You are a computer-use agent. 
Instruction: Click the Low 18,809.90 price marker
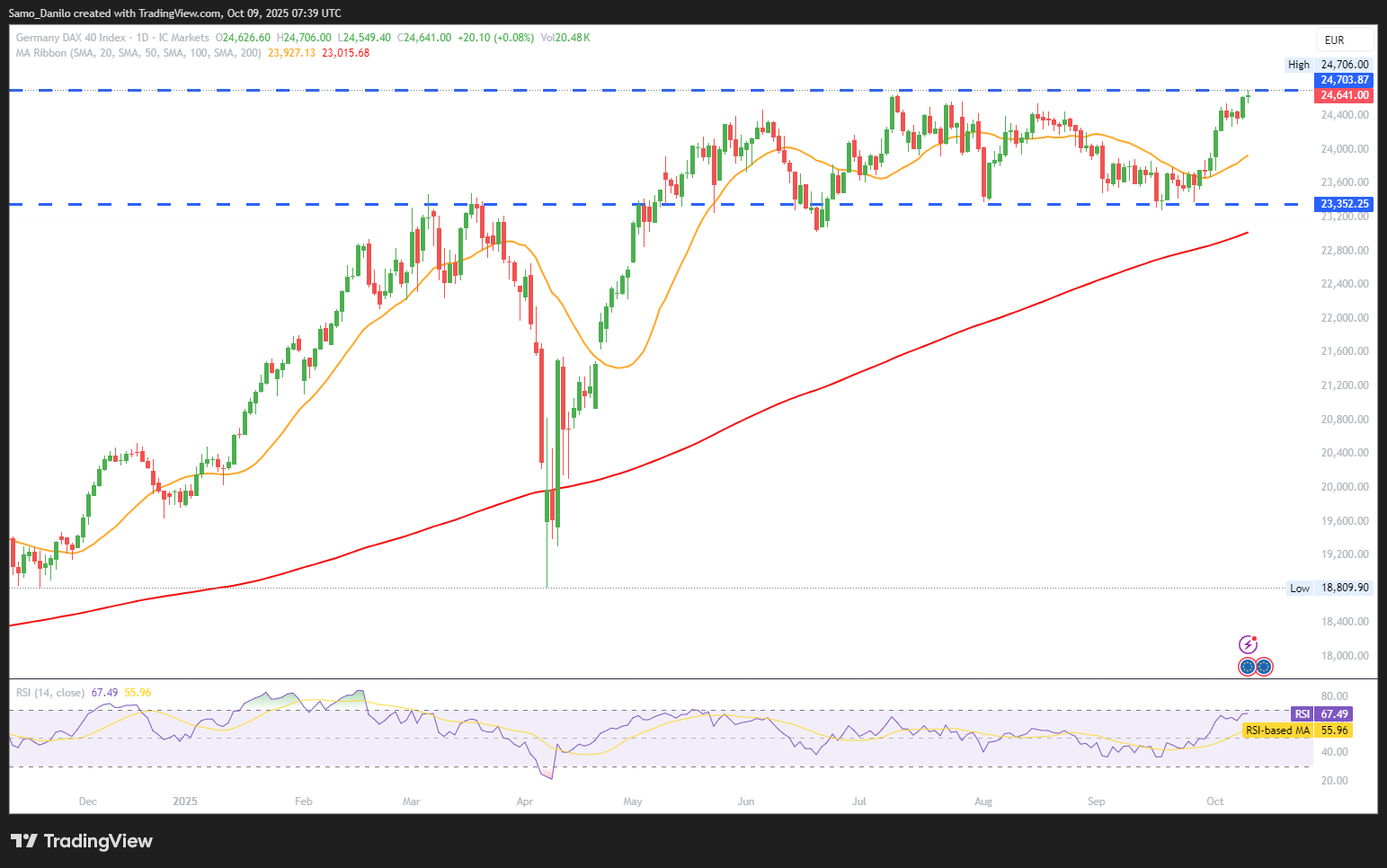tap(1329, 588)
